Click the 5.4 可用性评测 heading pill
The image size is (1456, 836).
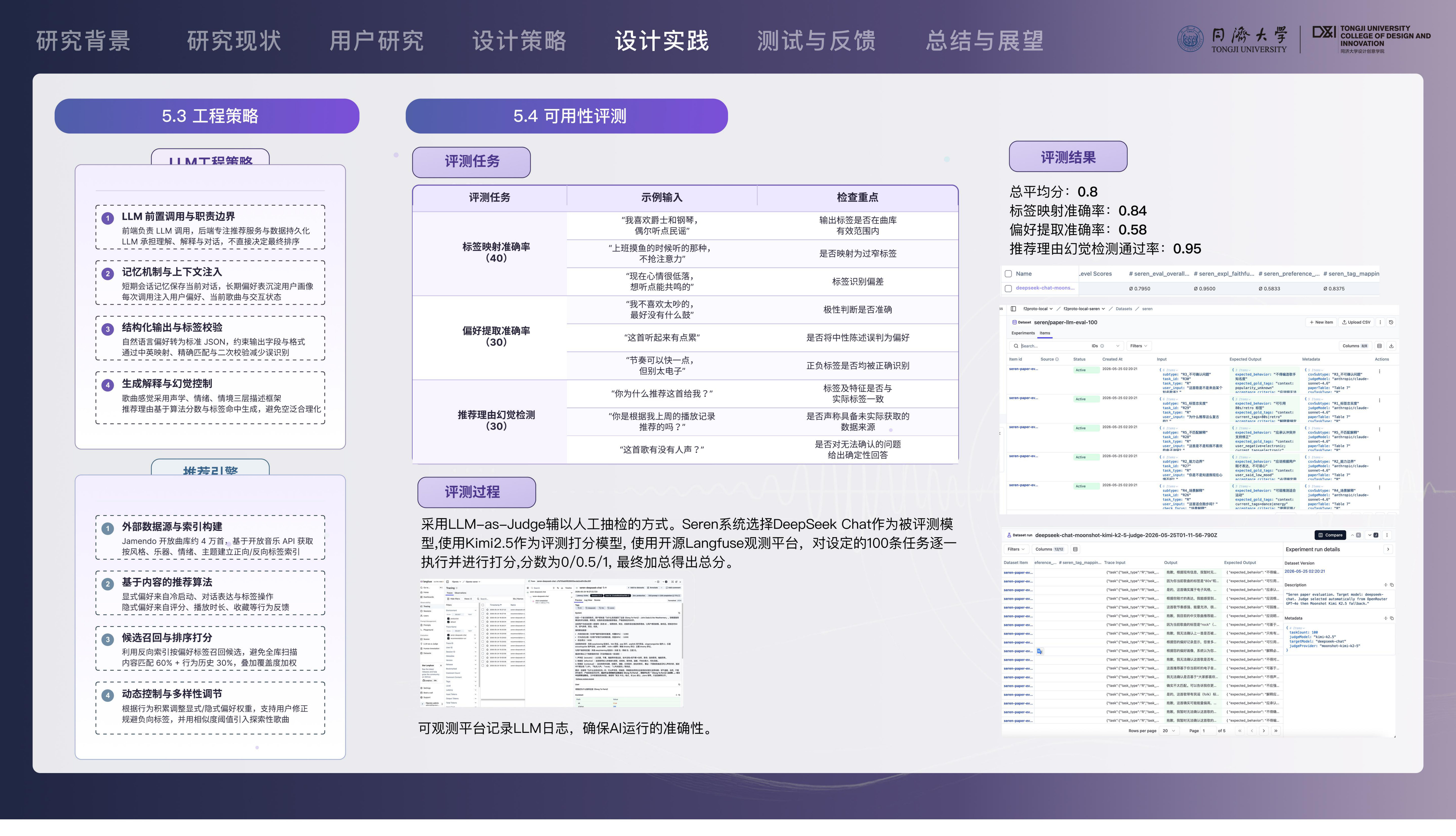point(566,116)
